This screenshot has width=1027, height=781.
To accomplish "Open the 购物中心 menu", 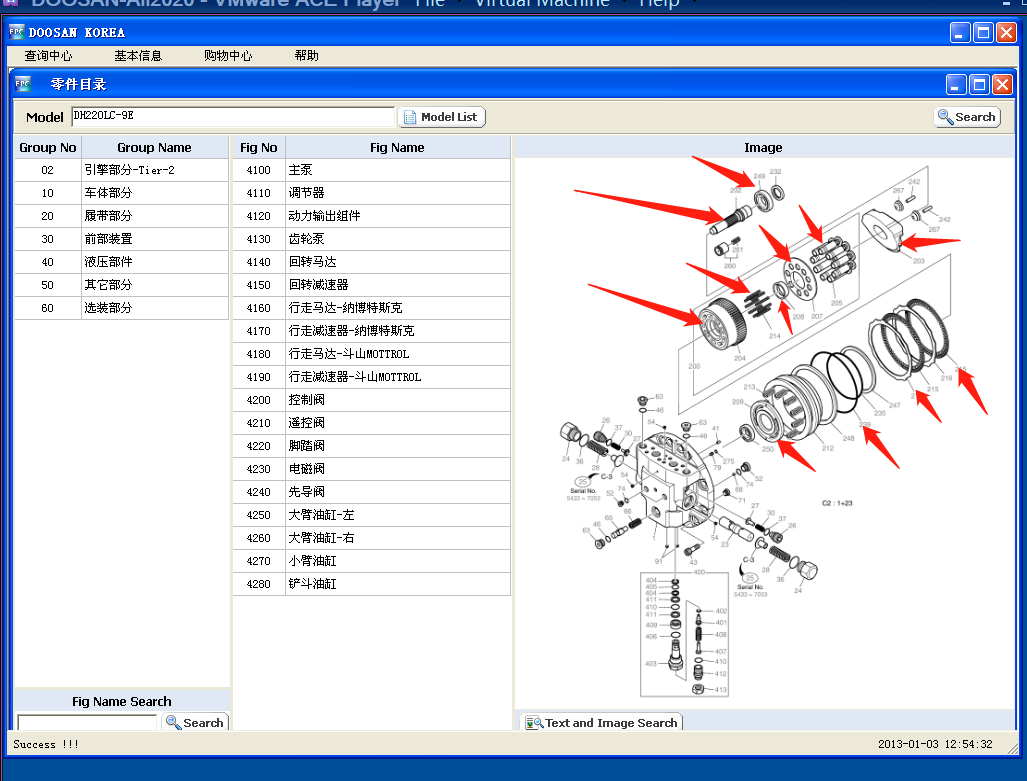I will click(228, 56).
